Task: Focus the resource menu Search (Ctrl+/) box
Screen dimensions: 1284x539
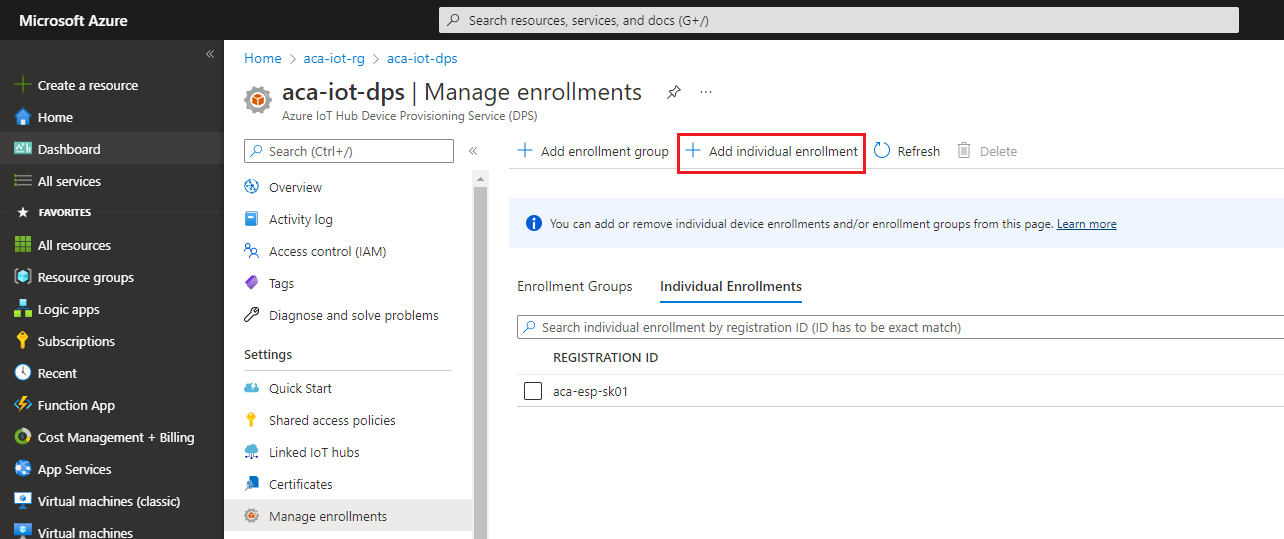Action: click(x=349, y=151)
